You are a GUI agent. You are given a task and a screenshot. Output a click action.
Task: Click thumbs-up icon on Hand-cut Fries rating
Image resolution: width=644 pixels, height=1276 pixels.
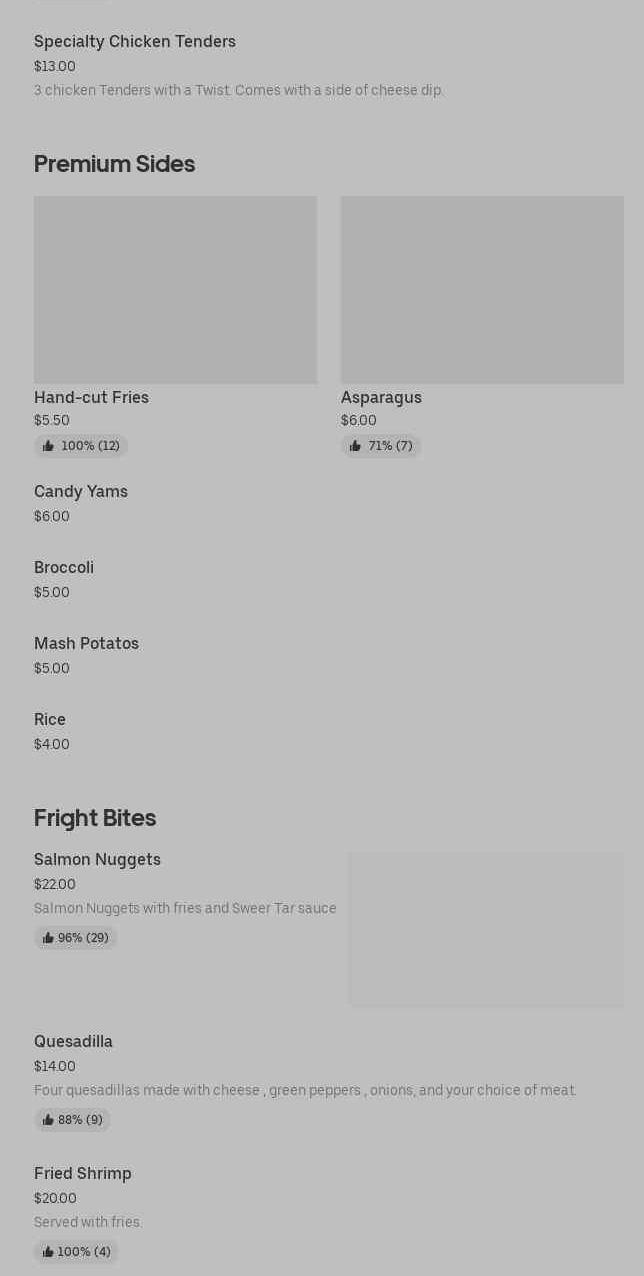(x=48, y=446)
